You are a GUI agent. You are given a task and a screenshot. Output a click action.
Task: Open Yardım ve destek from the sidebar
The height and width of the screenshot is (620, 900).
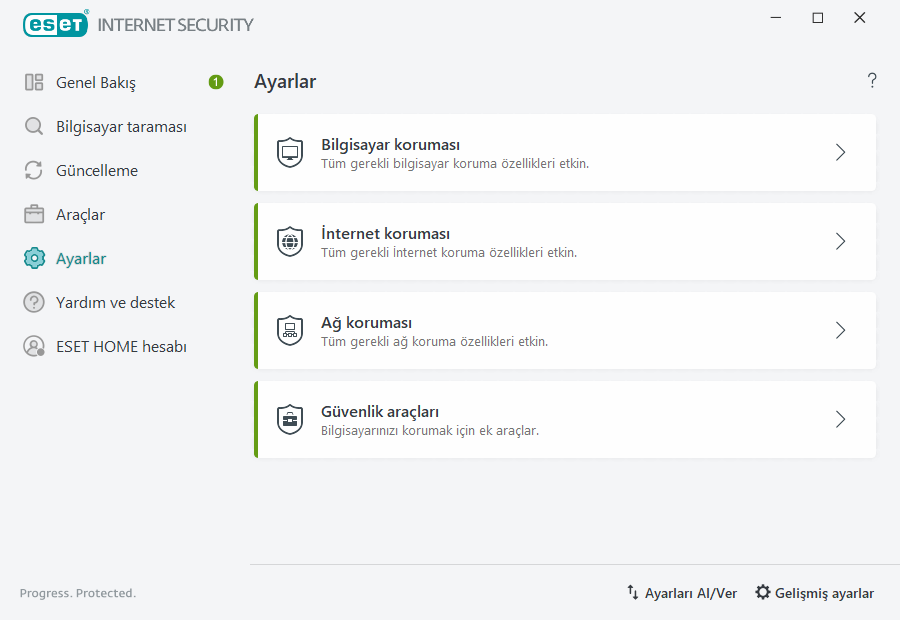coord(117,302)
